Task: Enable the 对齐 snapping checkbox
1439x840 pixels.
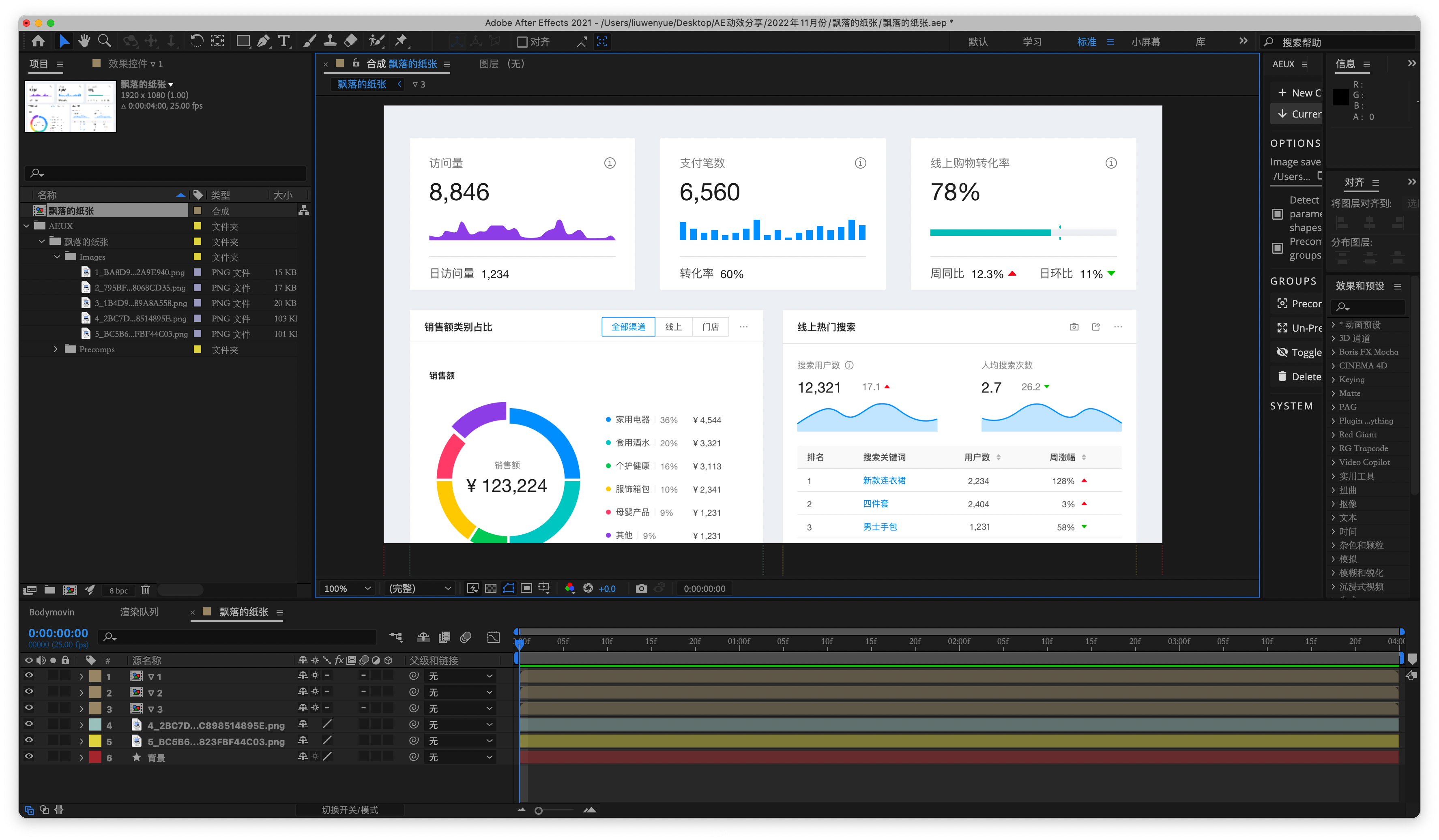Action: (522, 42)
